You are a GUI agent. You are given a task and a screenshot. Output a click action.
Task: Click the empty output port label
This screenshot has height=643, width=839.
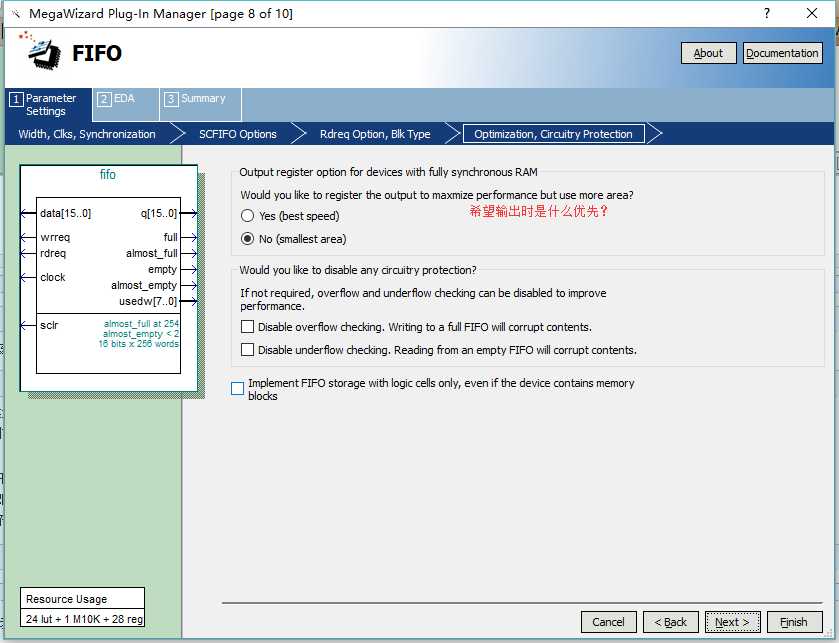162,269
